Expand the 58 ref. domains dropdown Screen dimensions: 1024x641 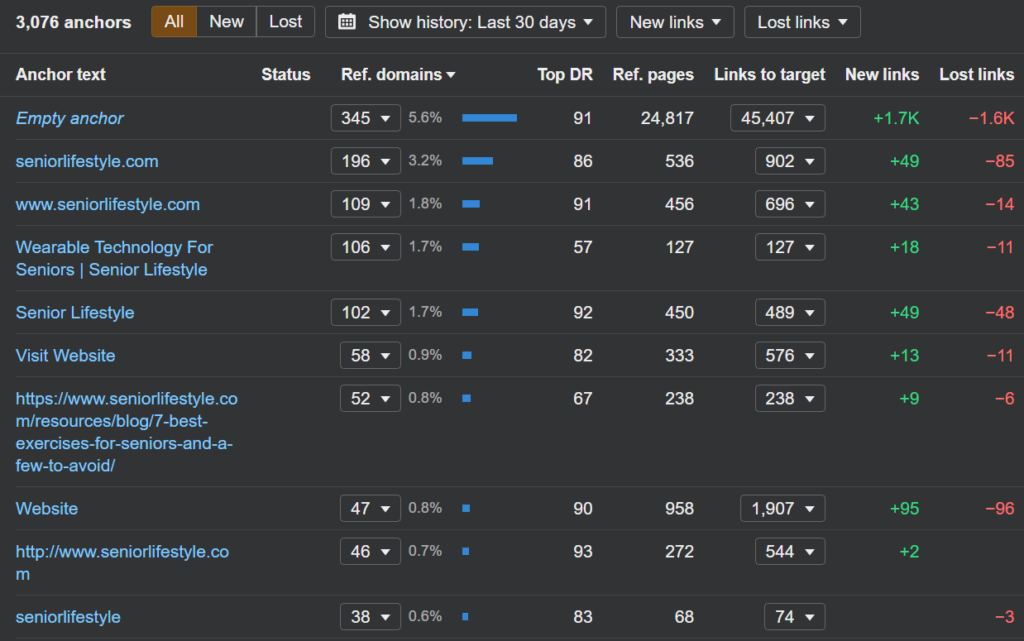(x=370, y=356)
